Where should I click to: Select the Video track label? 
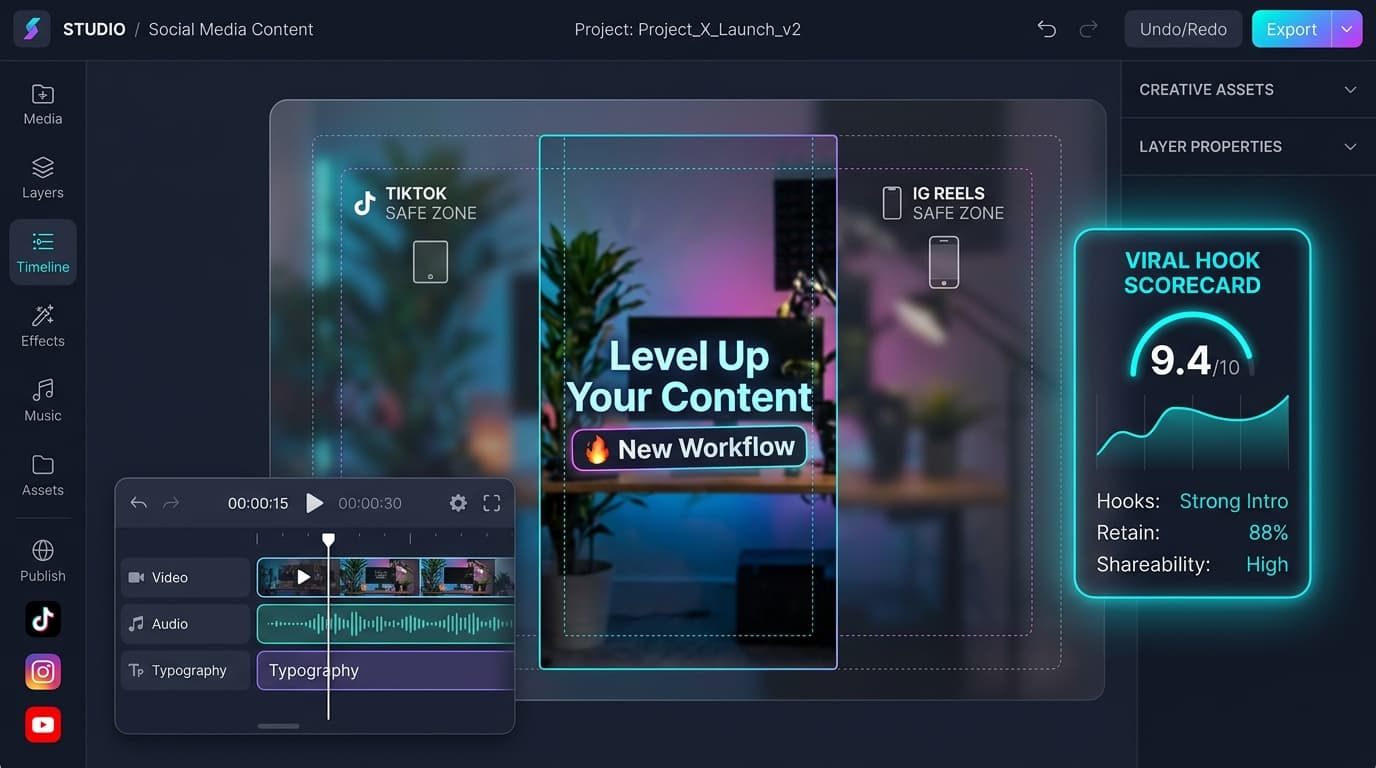click(x=185, y=577)
